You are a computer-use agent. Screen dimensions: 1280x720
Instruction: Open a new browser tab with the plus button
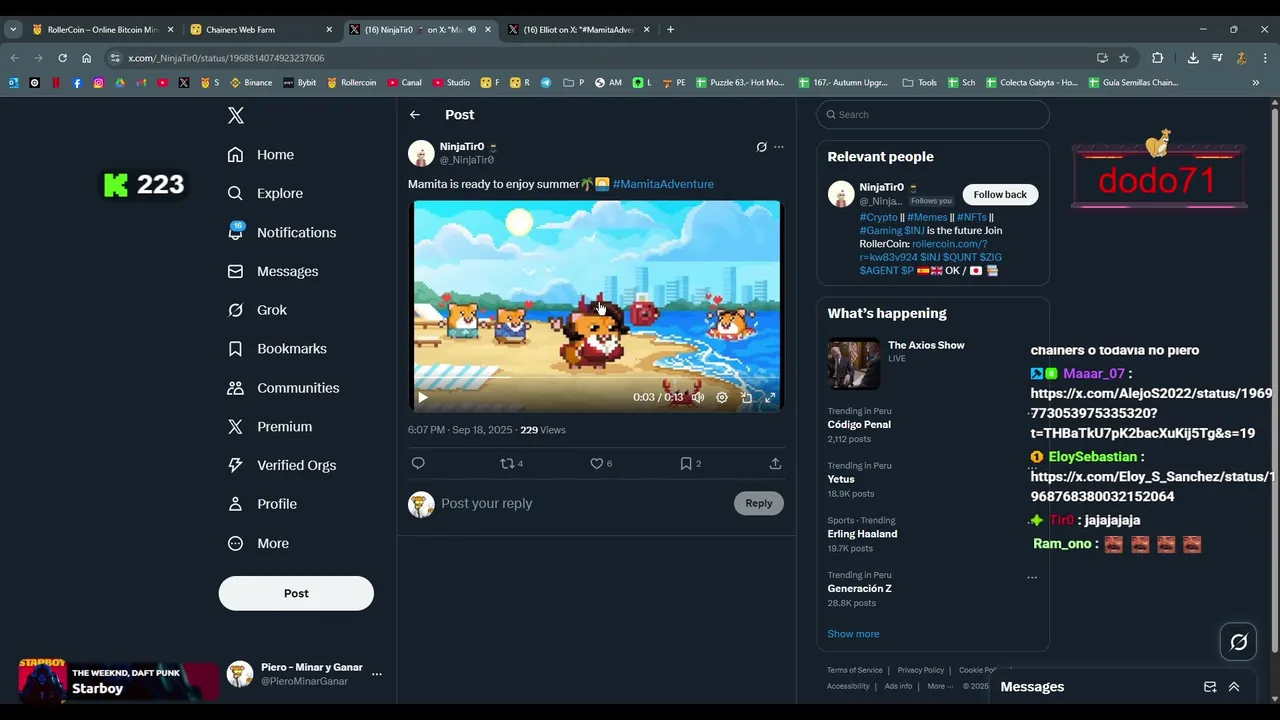670,29
